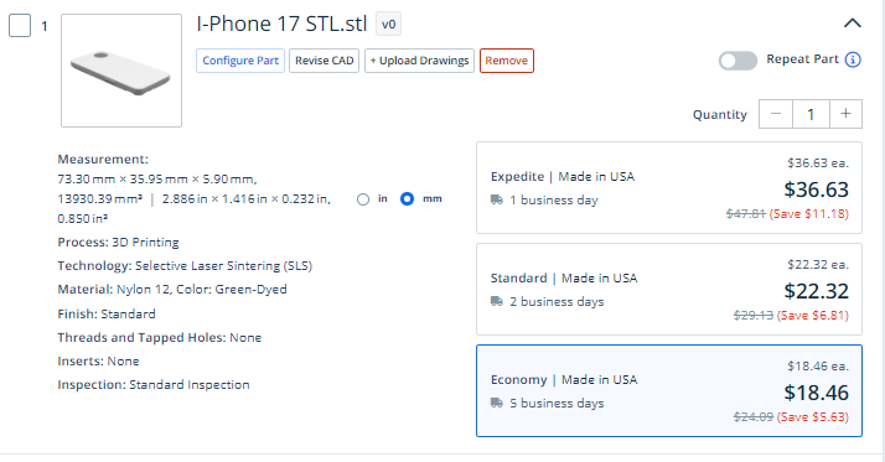Click the Upload Drawings button
Image resolution: width=885 pixels, height=462 pixels.
[419, 60]
